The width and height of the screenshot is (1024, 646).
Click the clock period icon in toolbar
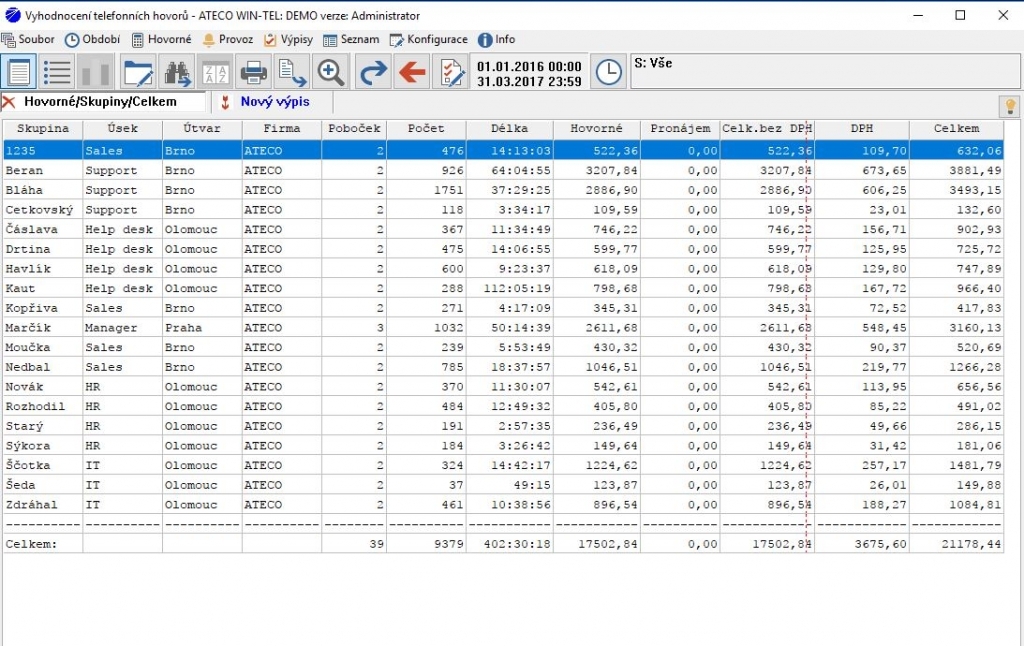click(x=609, y=72)
